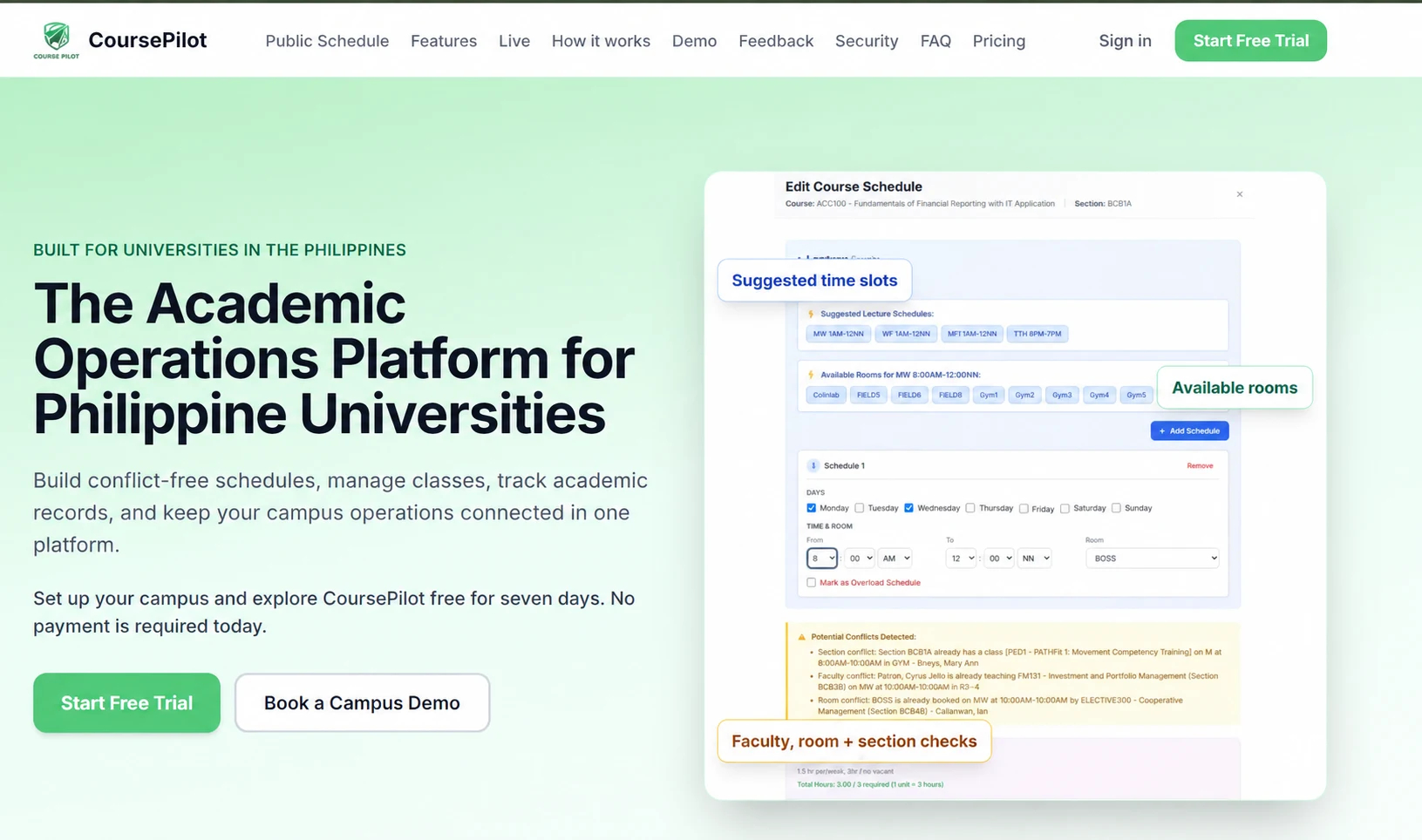Image resolution: width=1422 pixels, height=840 pixels.
Task: Go to the Features nav item
Action: (444, 41)
